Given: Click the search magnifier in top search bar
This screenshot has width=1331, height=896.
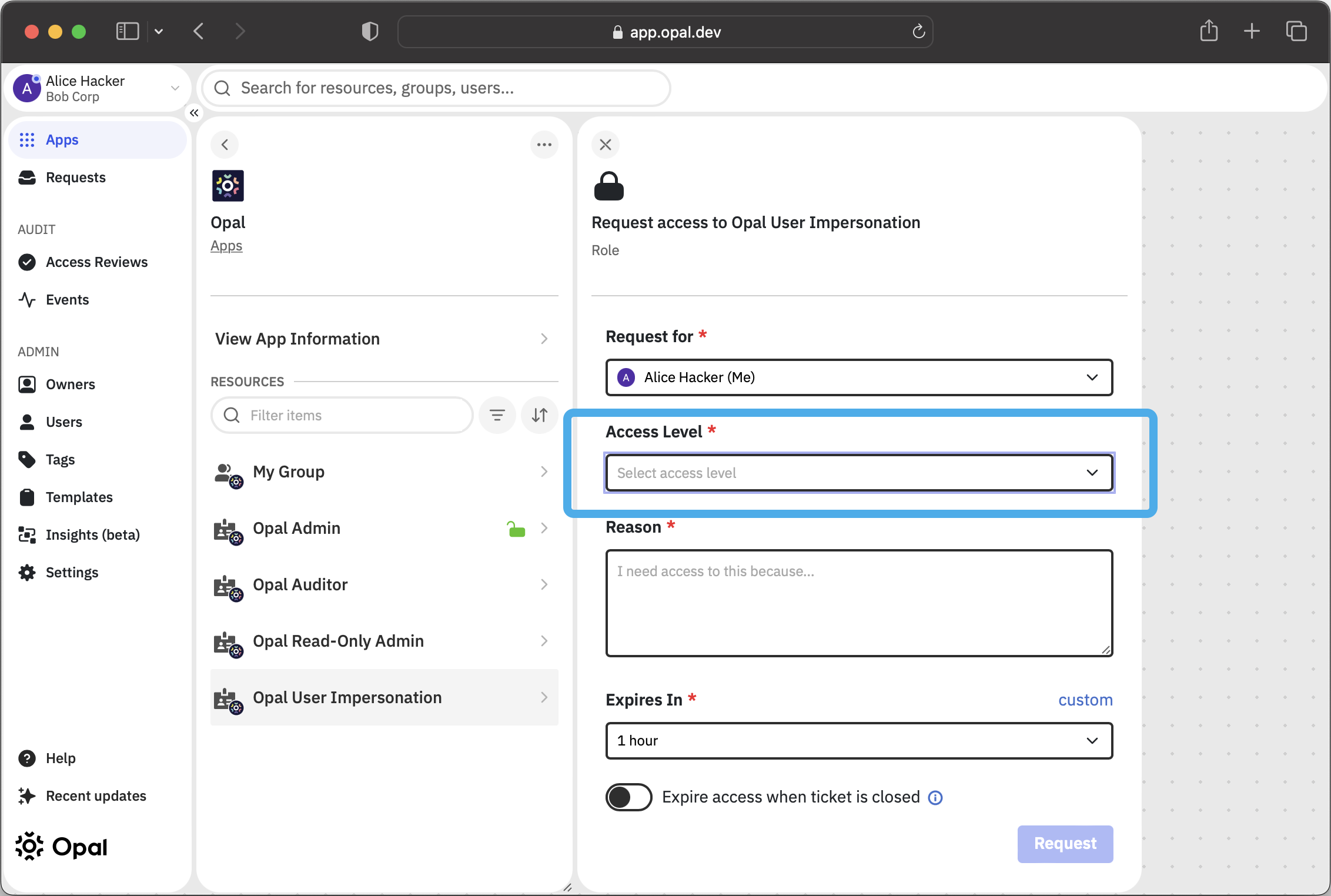Looking at the screenshot, I should [222, 88].
